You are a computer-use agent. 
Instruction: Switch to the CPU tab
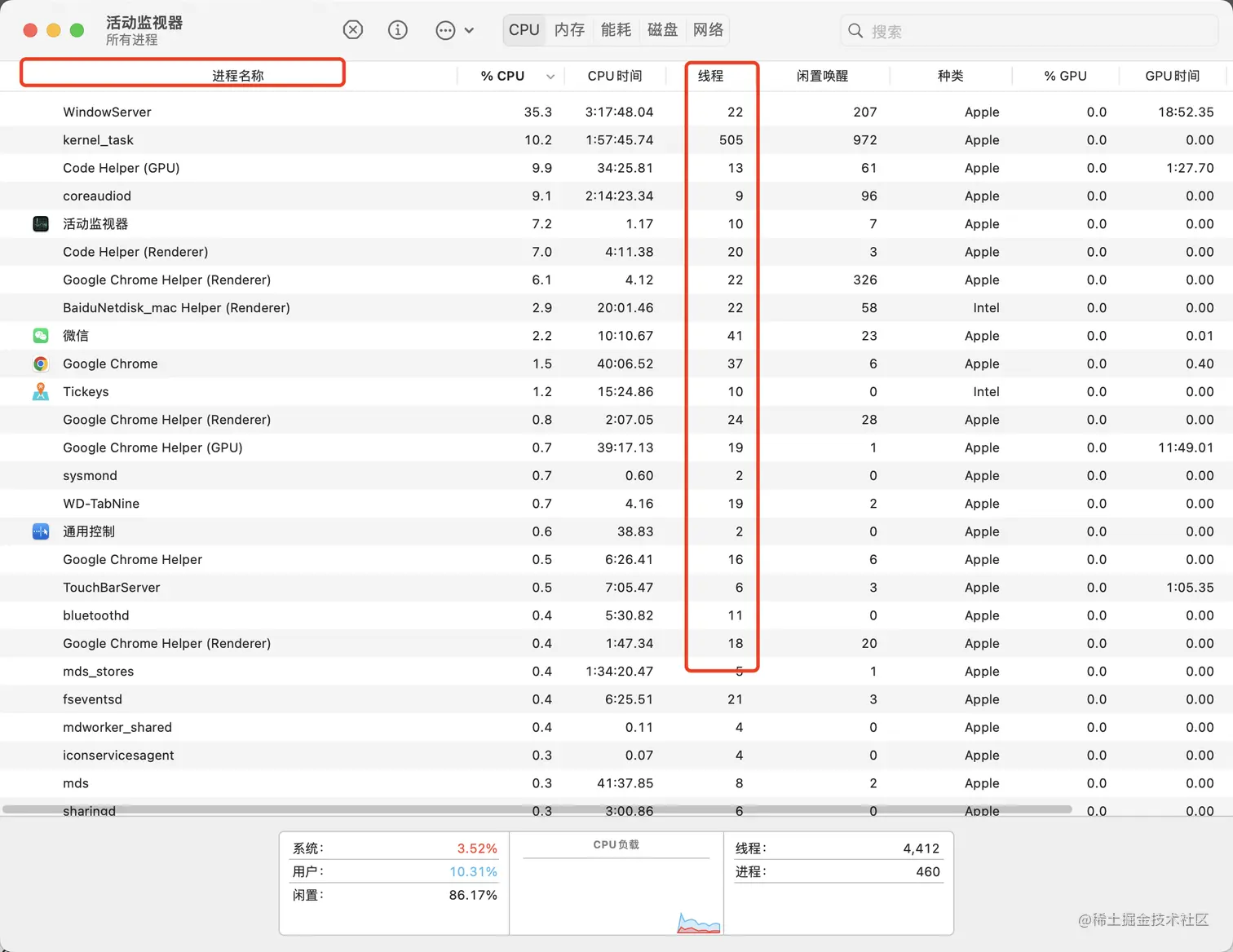pos(524,30)
